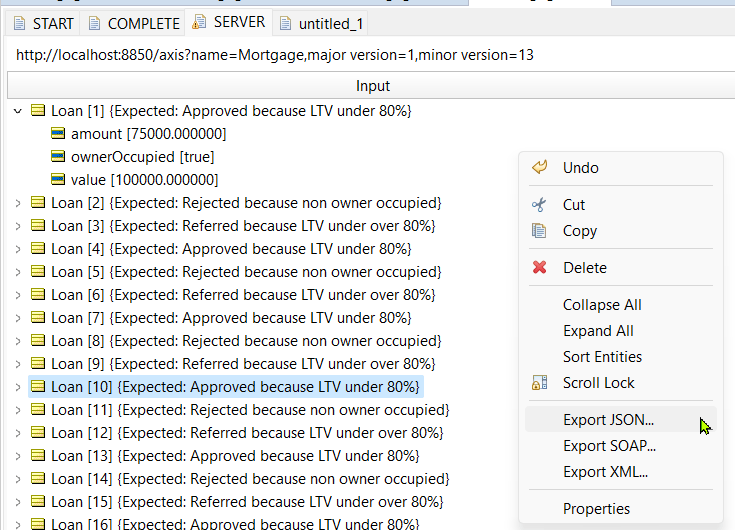Select Expand All in the context menu
The width and height of the screenshot is (735, 530).
point(598,331)
